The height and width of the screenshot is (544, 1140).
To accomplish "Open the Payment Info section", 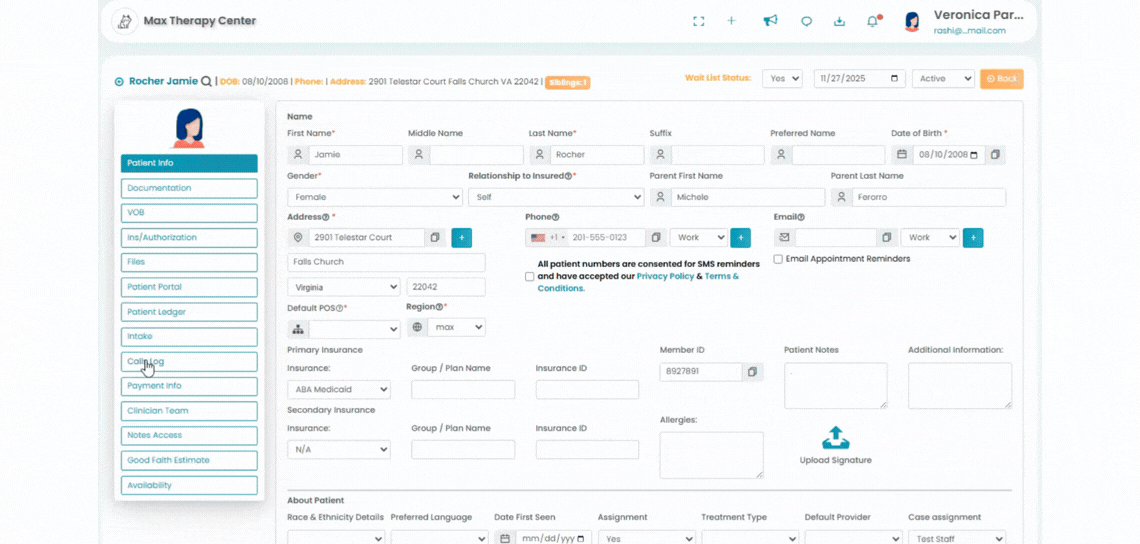I will coord(189,386).
